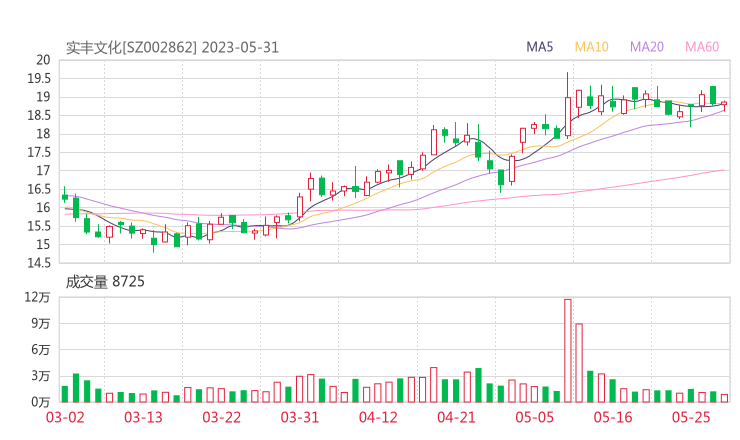Hide the MA60 line via legend
The image size is (740, 440).
pos(701,47)
